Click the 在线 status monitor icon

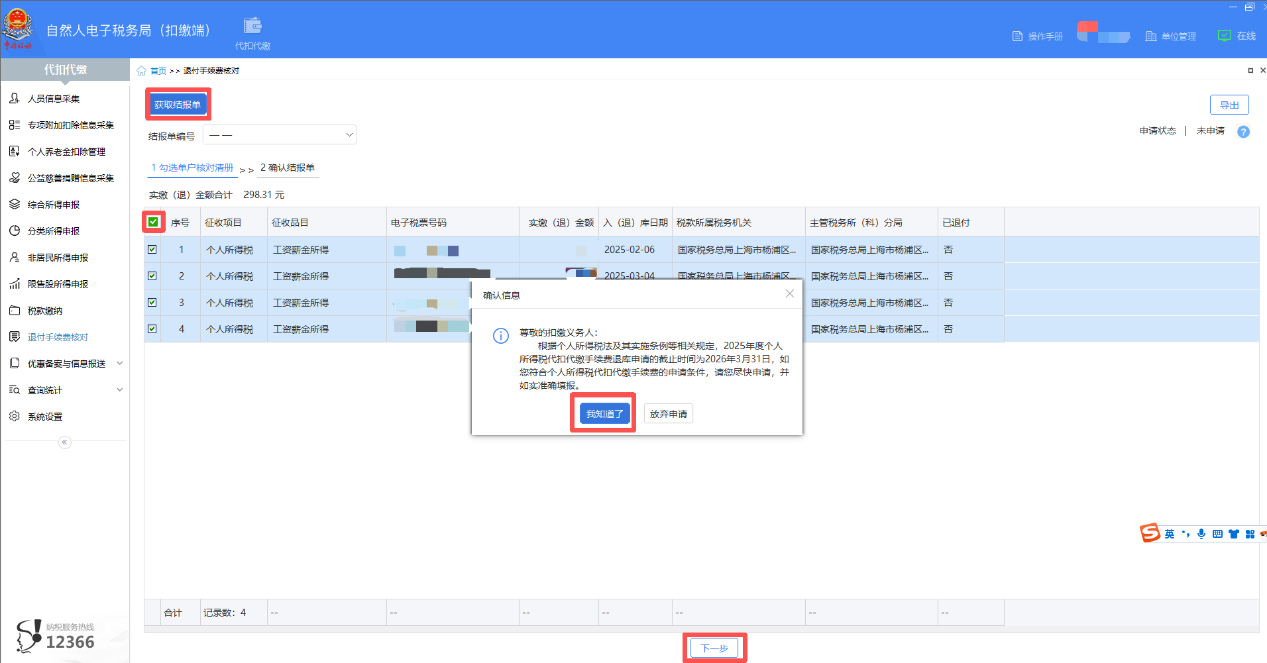coord(1224,36)
